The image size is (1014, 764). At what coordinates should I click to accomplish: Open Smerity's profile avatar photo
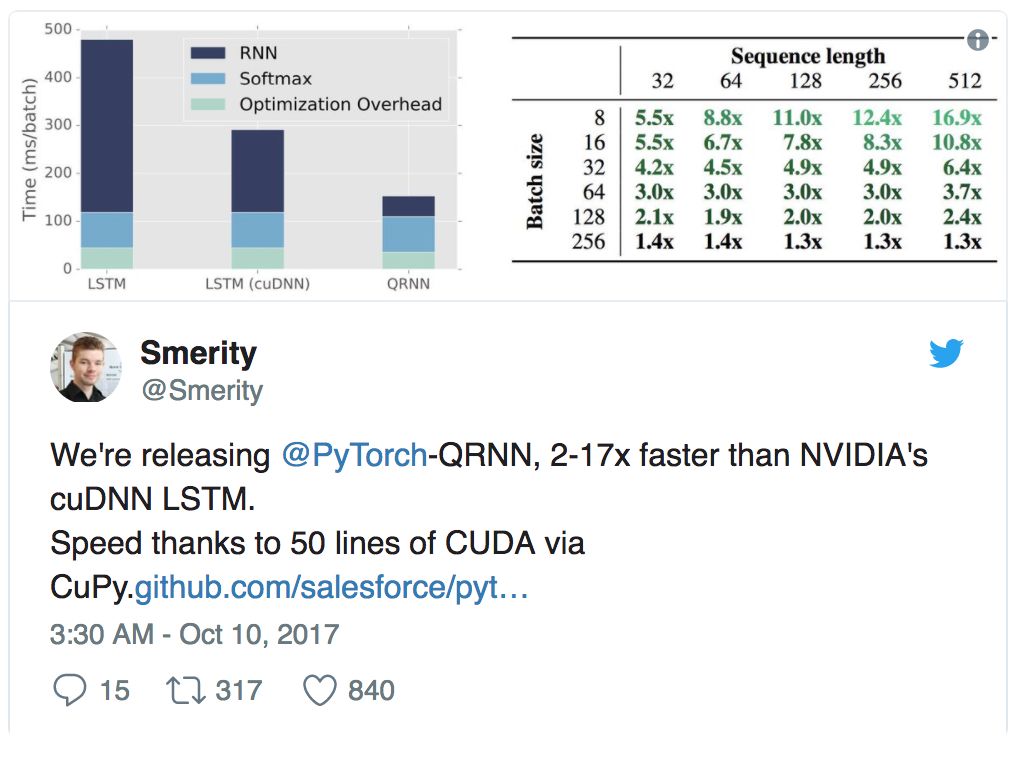[85, 367]
